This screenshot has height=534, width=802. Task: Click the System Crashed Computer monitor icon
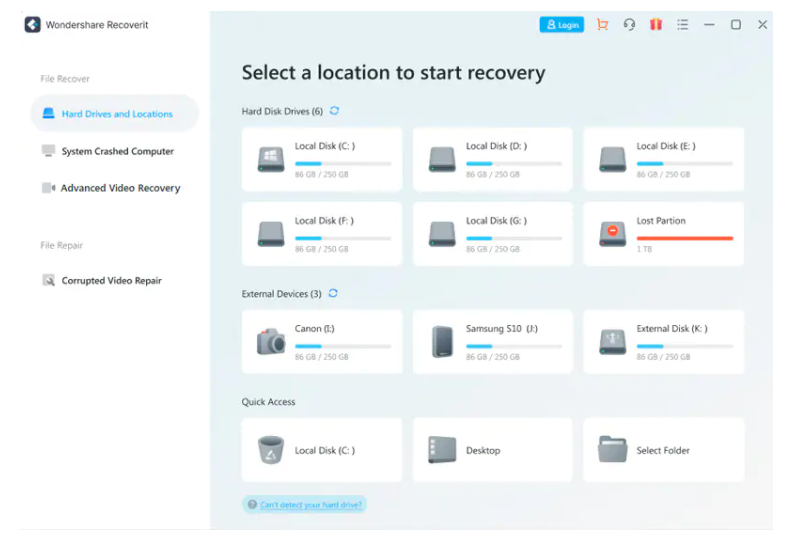49,150
